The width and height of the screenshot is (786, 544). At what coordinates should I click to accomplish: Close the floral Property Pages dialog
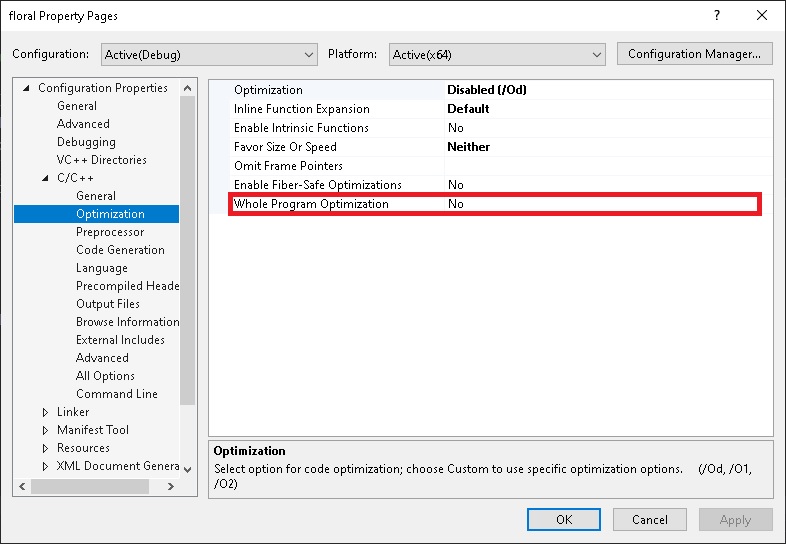762,16
